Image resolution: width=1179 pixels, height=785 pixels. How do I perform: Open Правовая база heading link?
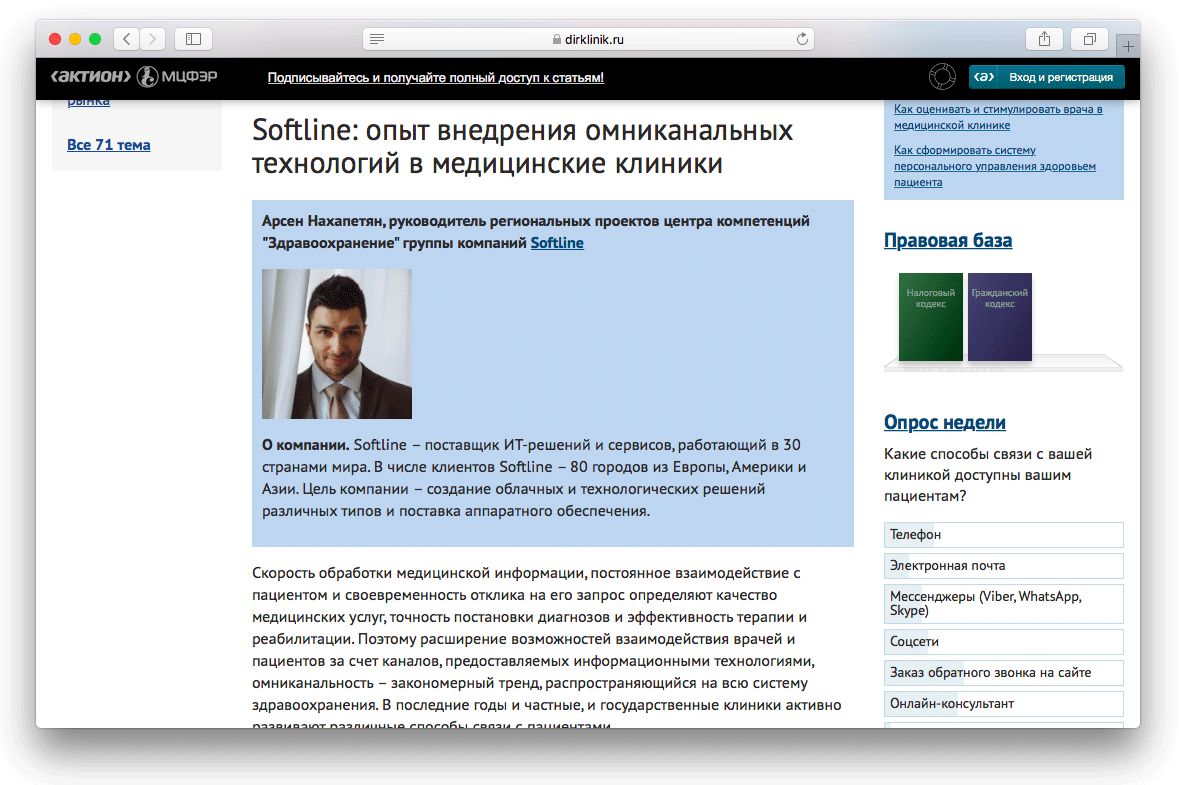(947, 241)
